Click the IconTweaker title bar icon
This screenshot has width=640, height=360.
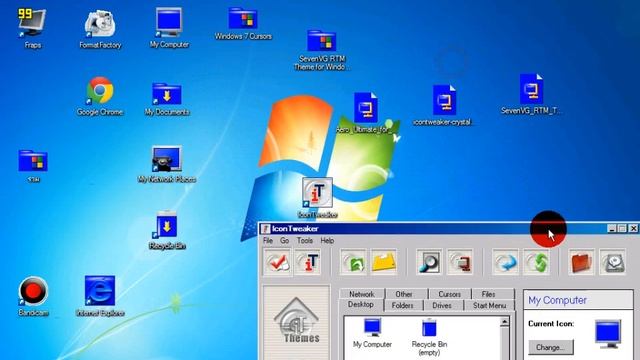click(x=266, y=229)
